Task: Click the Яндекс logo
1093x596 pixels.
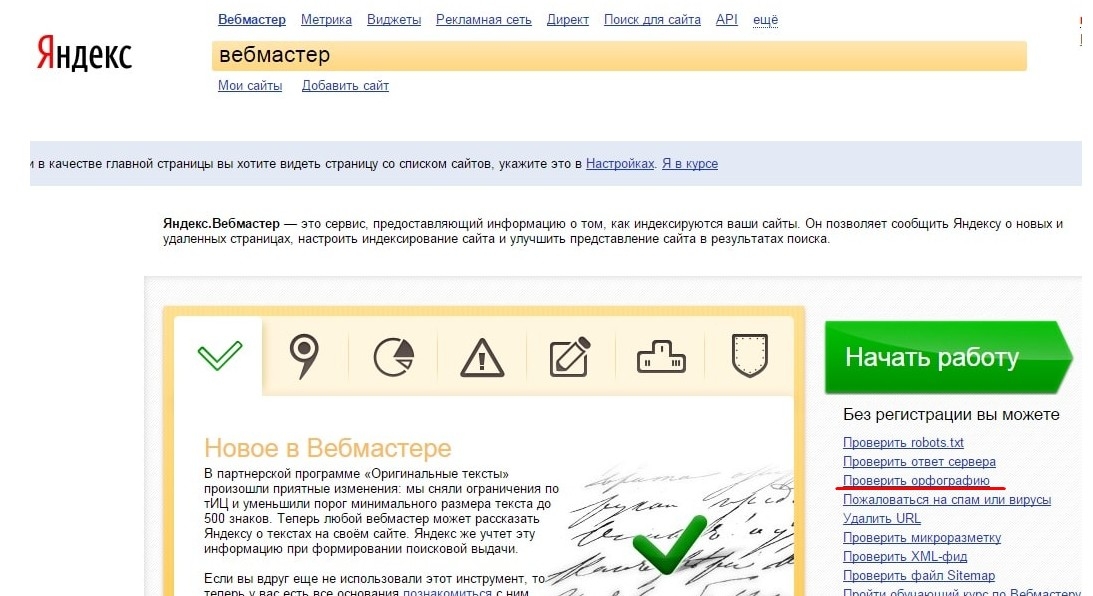Action: 84,54
